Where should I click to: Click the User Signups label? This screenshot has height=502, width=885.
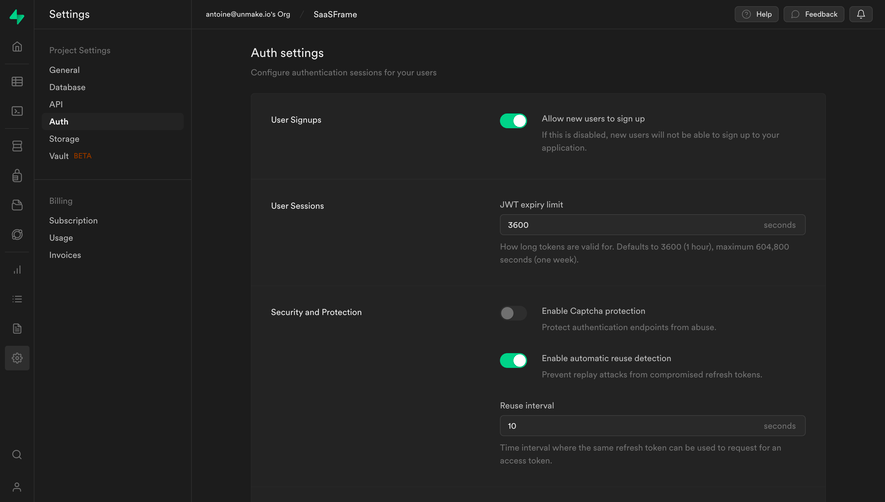click(296, 120)
